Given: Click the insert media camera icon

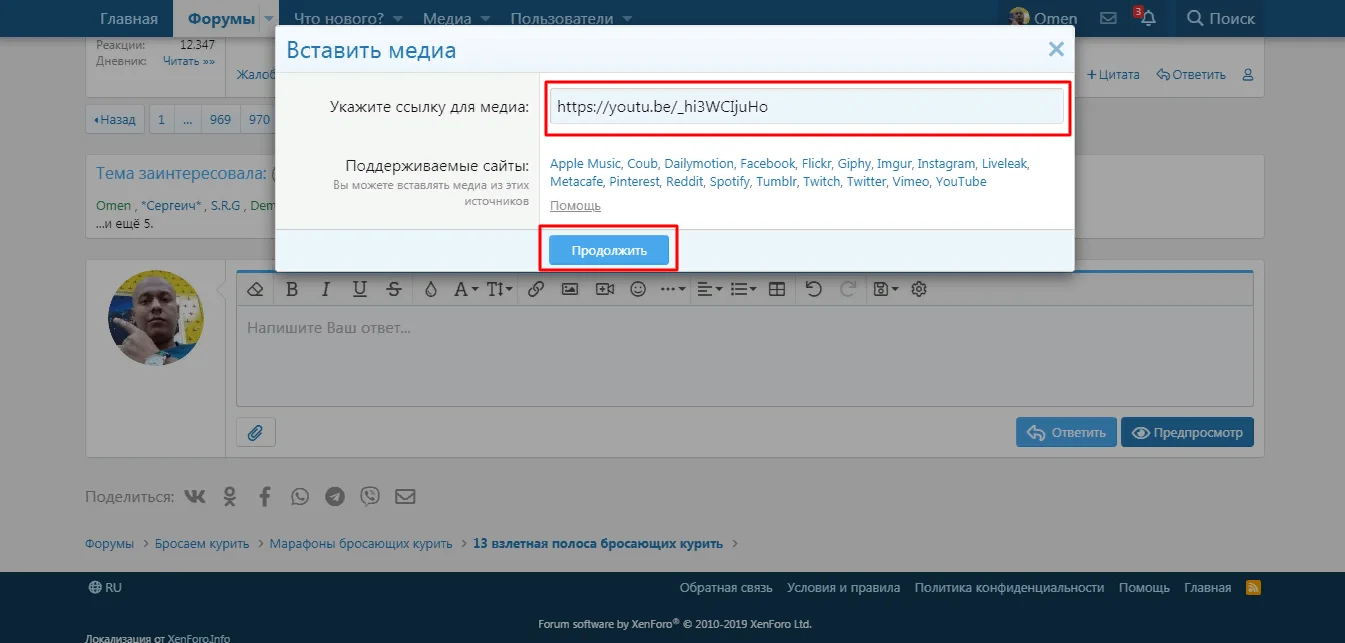Looking at the screenshot, I should point(604,289).
